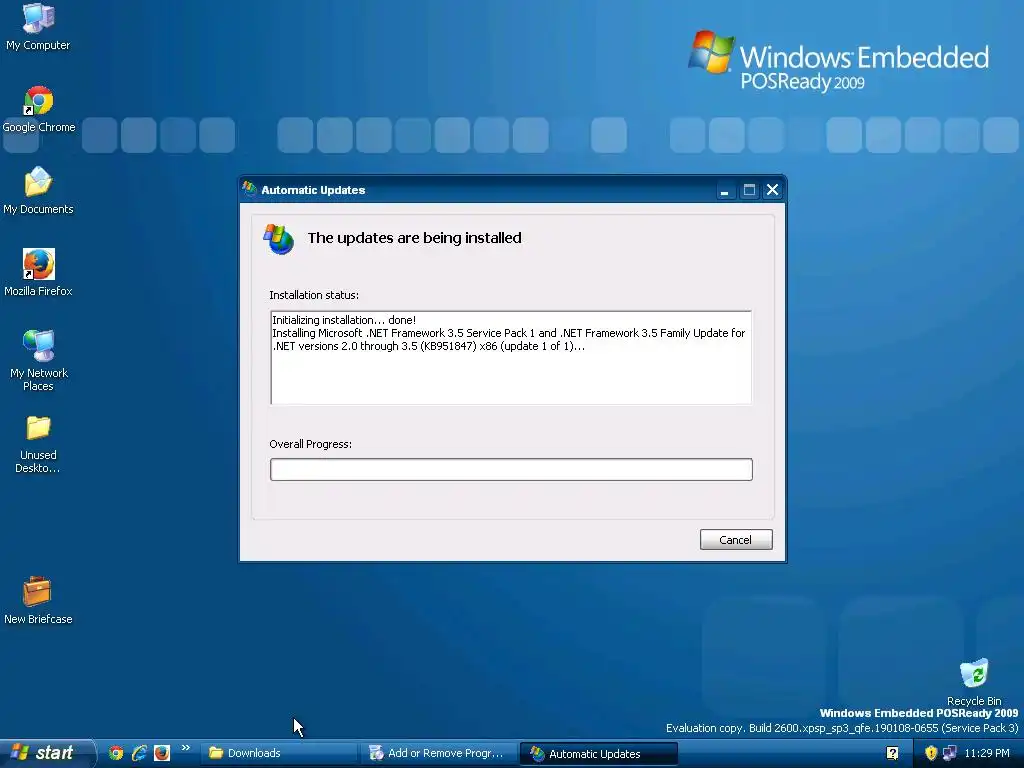The image size is (1024, 768).
Task: Click the 'Installation status:' label
Action: pyautogui.click(x=314, y=295)
